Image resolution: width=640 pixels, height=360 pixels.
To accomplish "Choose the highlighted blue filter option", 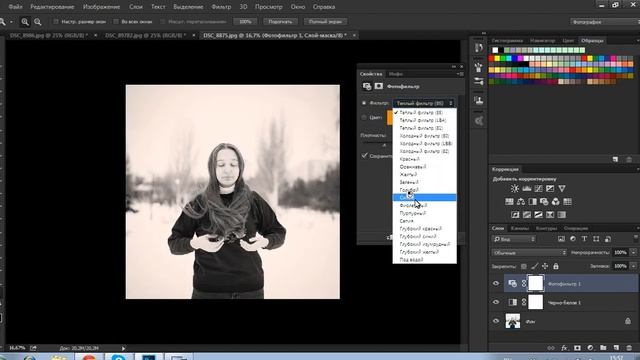I will coord(424,198).
